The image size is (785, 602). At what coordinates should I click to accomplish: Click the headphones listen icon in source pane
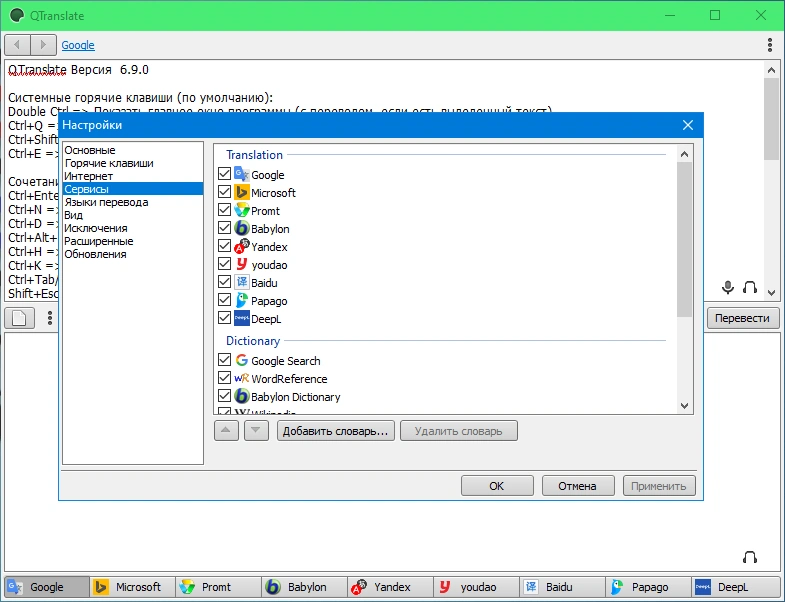pos(749,287)
